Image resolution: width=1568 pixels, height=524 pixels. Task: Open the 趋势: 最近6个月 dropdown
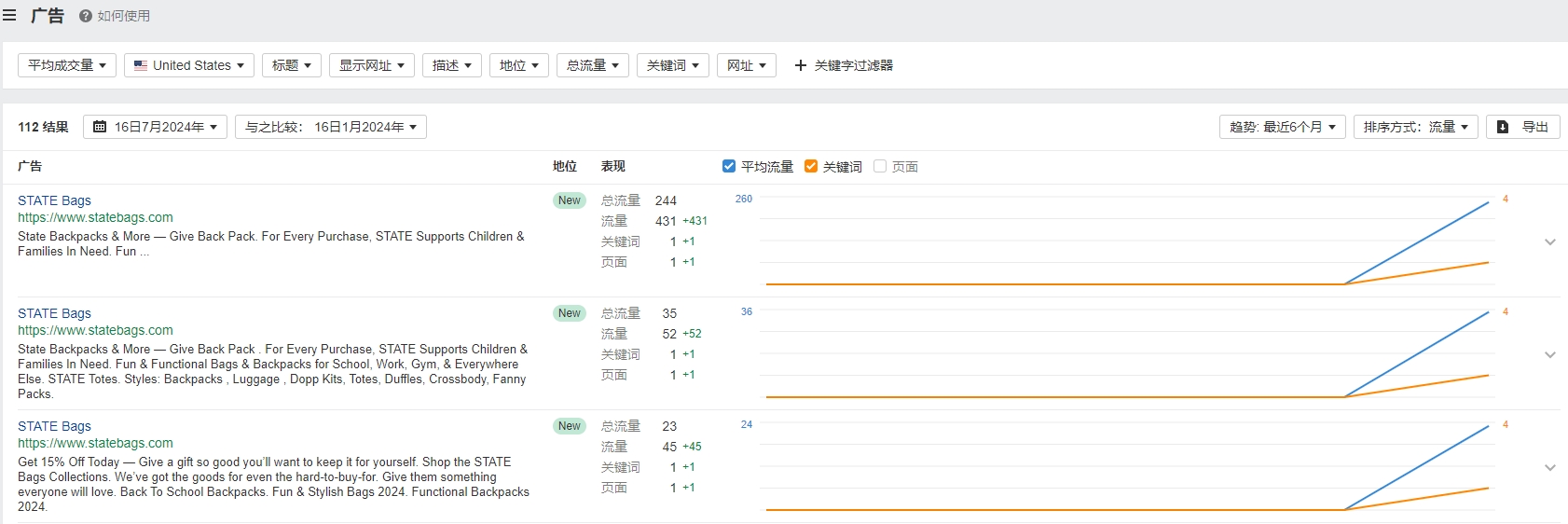pos(1283,127)
